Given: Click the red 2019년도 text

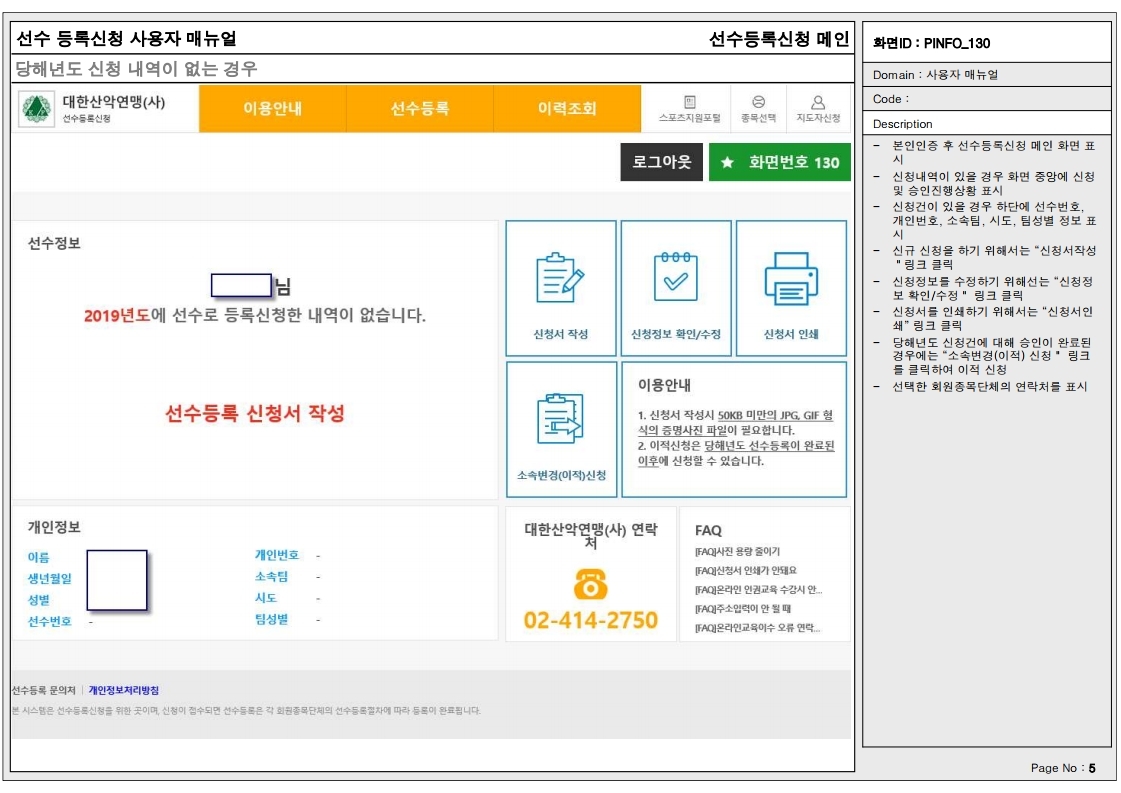Looking at the screenshot, I should [117, 315].
